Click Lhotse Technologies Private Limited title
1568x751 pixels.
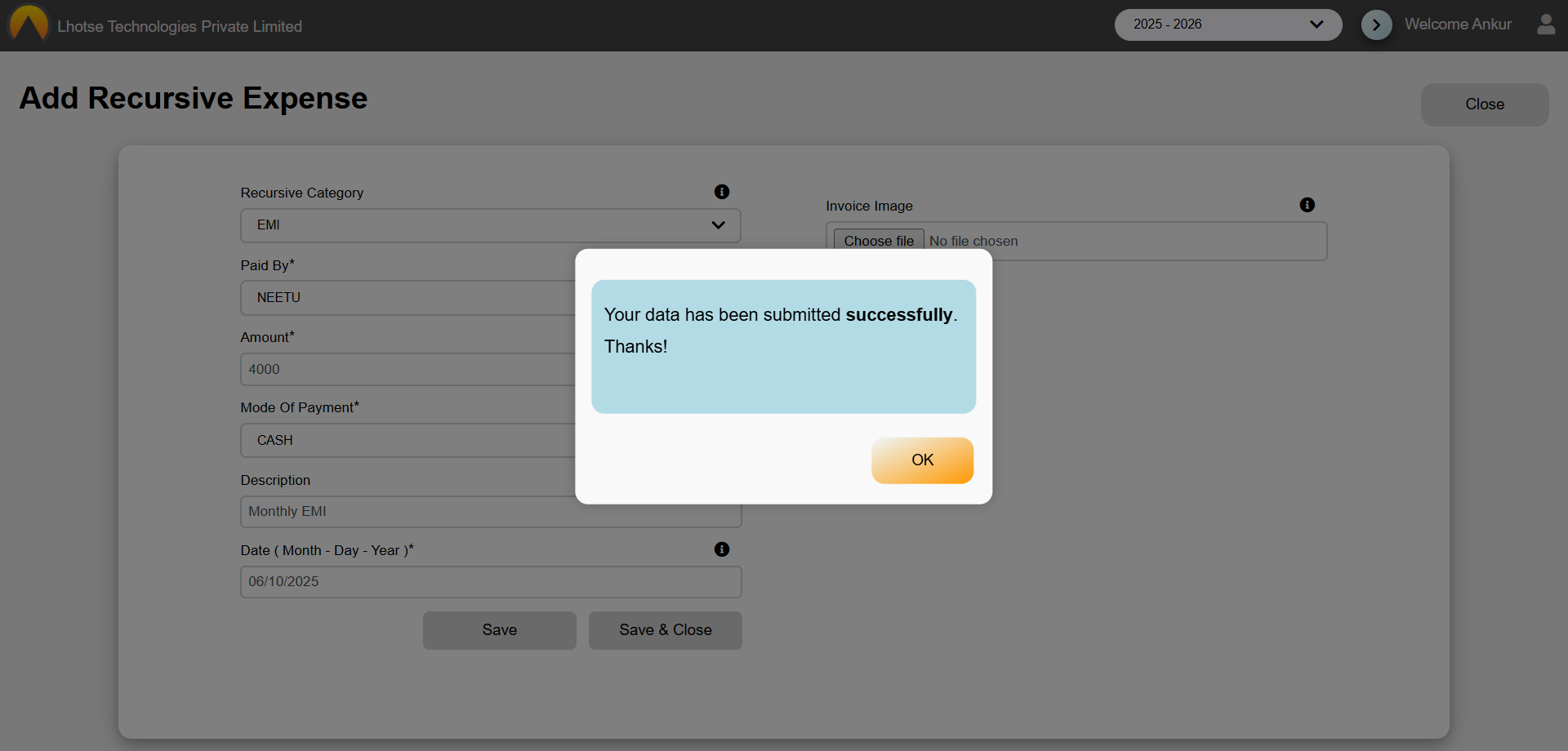pyautogui.click(x=180, y=27)
